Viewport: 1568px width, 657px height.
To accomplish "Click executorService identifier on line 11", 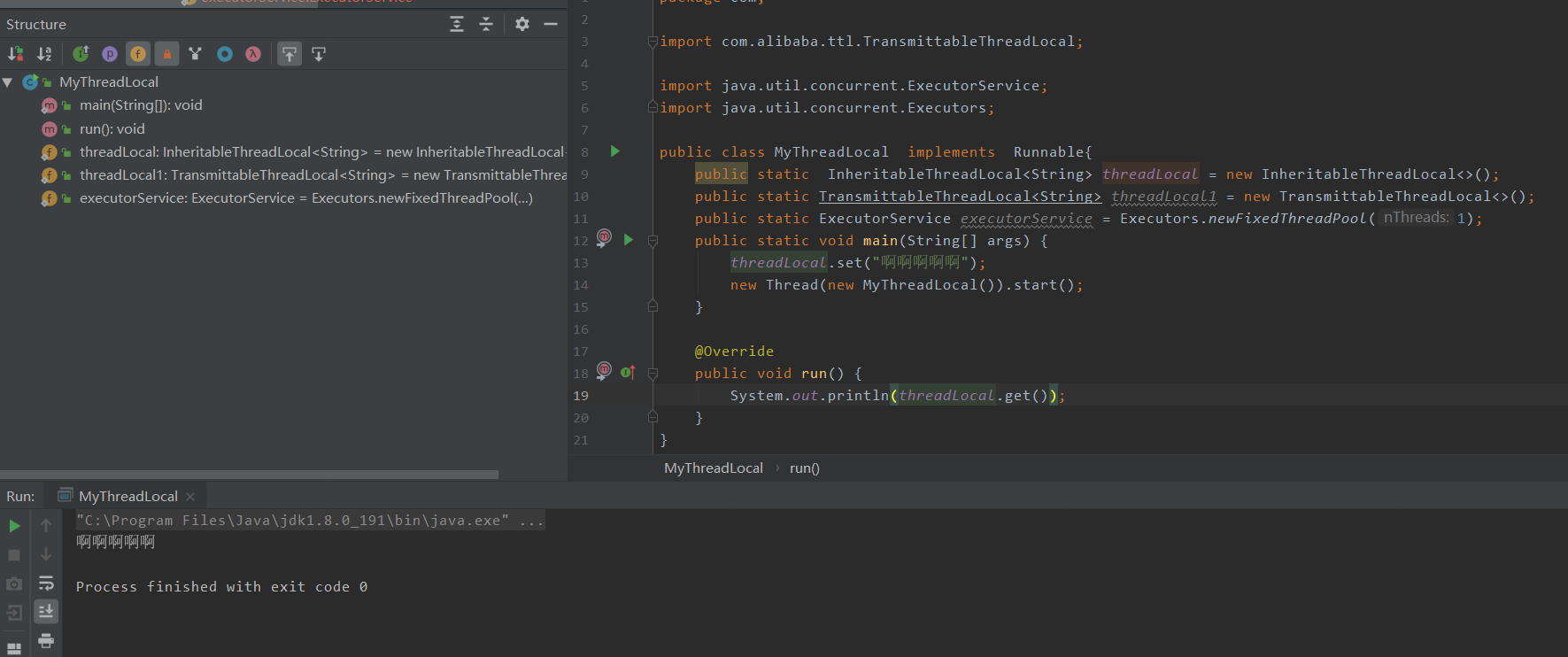I will [1026, 219].
